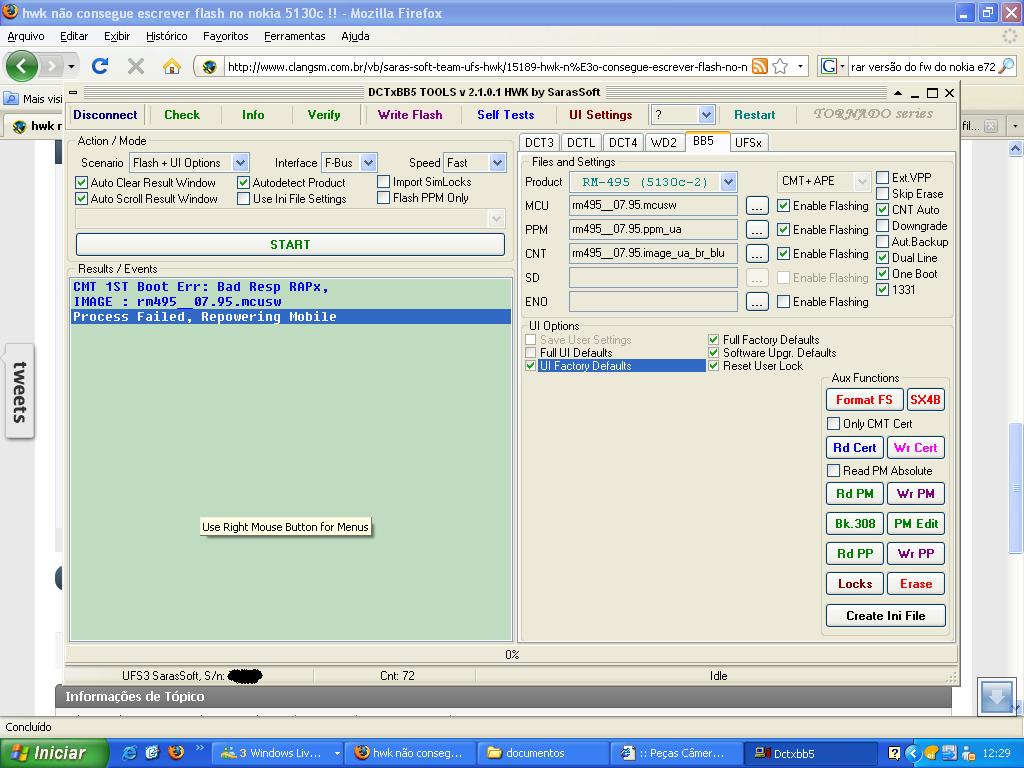Bookmark the page with the star icon
Image resolution: width=1024 pixels, height=768 pixels.
[x=780, y=66]
